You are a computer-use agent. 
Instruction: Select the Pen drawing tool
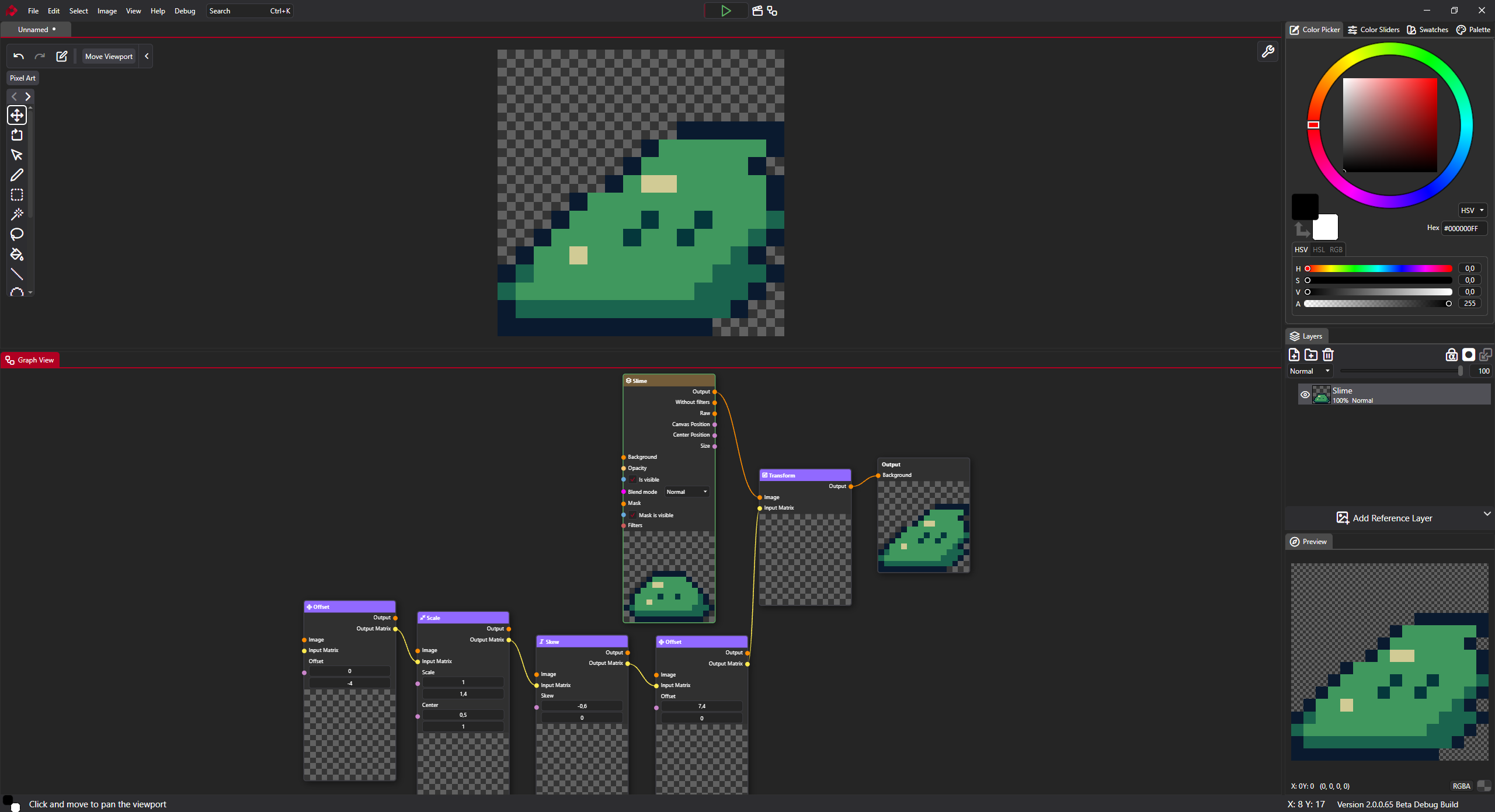17,175
